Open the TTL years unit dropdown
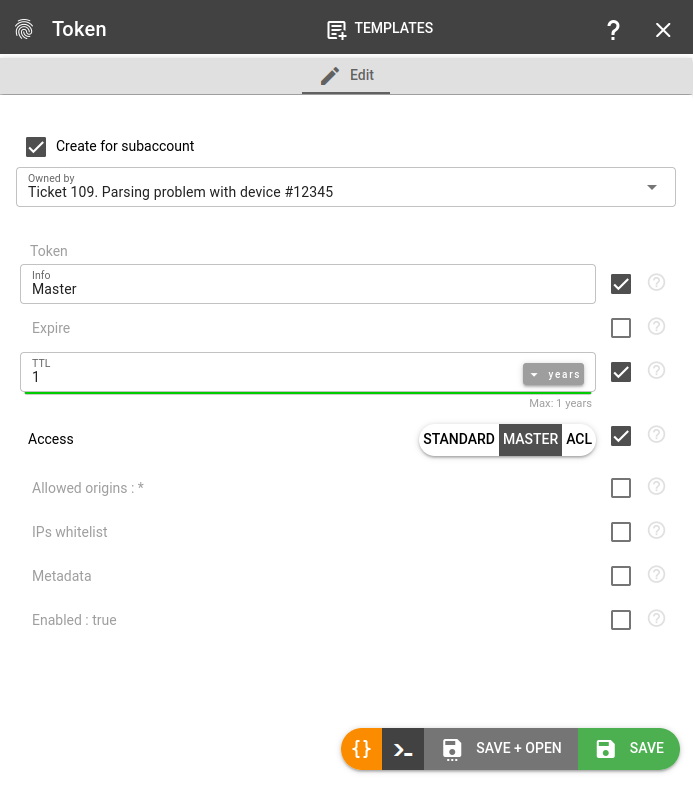 click(553, 374)
